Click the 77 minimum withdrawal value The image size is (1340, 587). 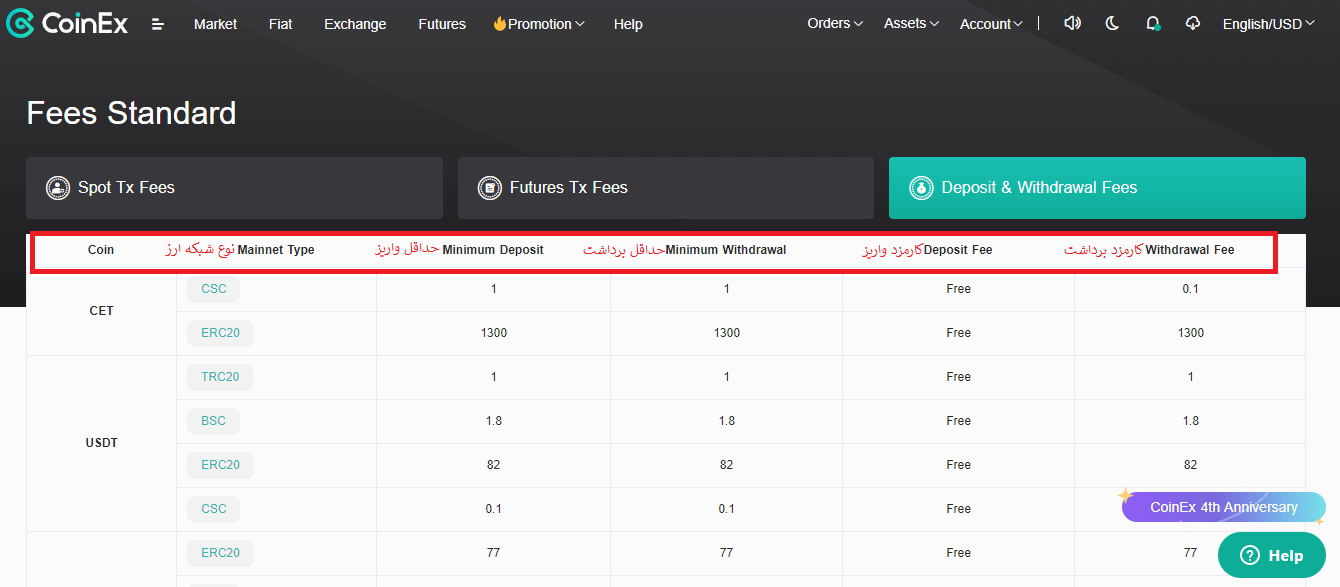pos(726,553)
